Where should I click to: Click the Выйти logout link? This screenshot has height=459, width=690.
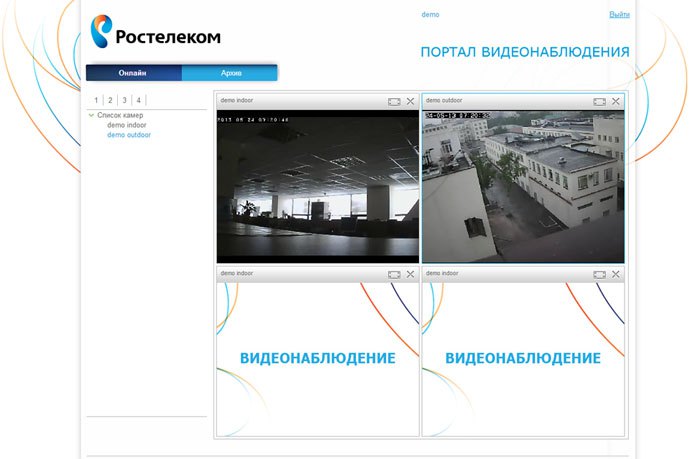pyautogui.click(x=619, y=15)
